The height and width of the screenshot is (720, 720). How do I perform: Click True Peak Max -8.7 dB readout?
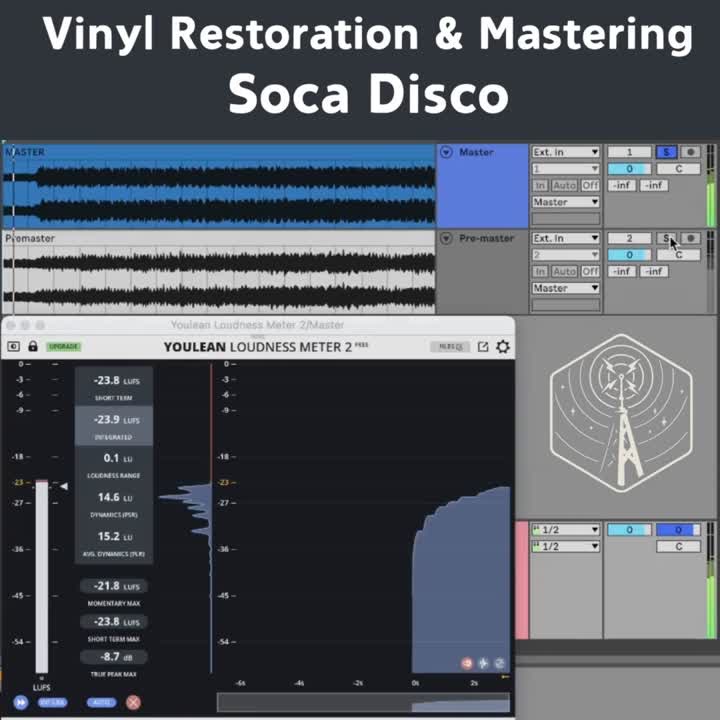pos(114,657)
